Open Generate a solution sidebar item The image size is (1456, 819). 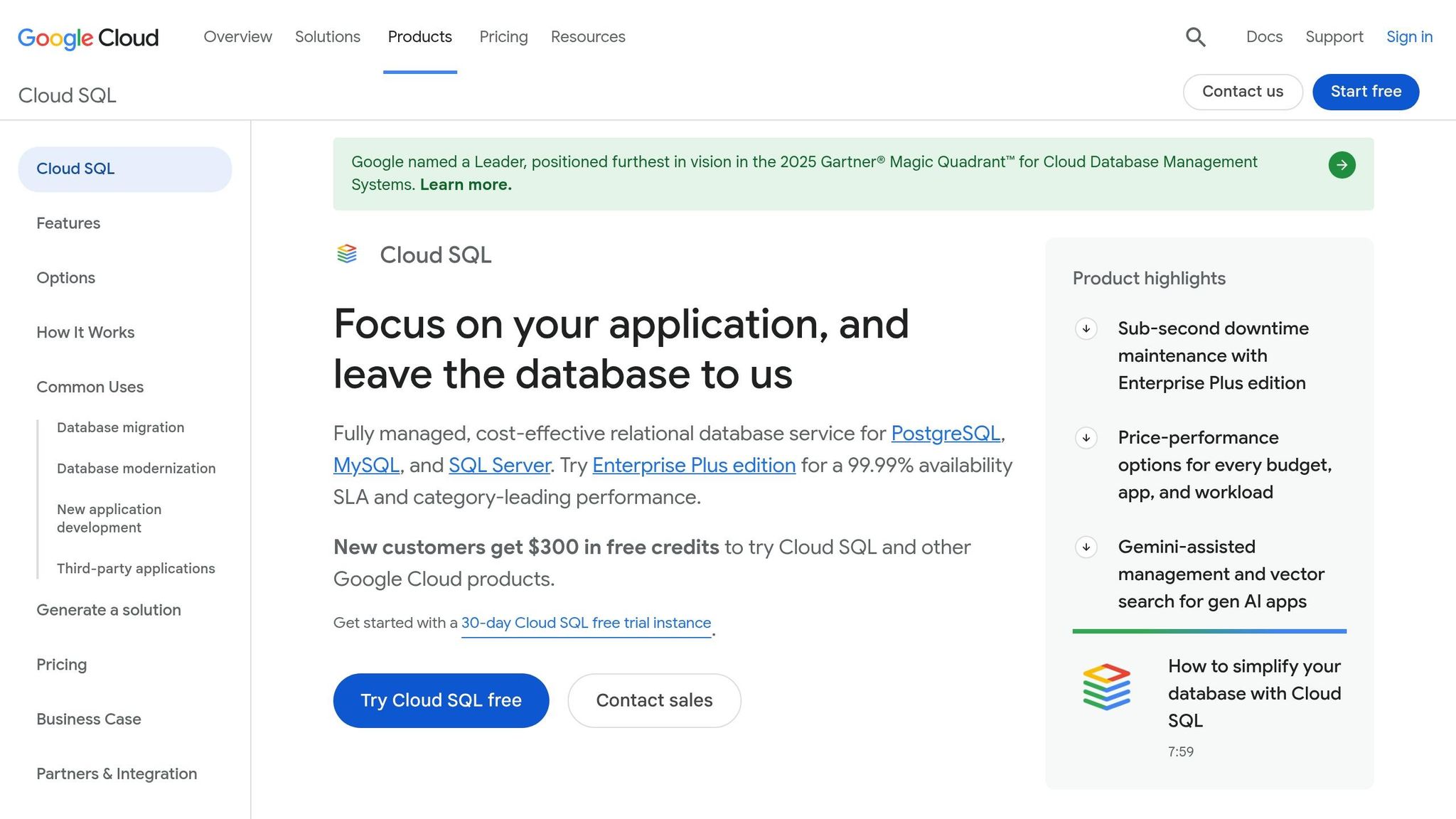pos(109,610)
